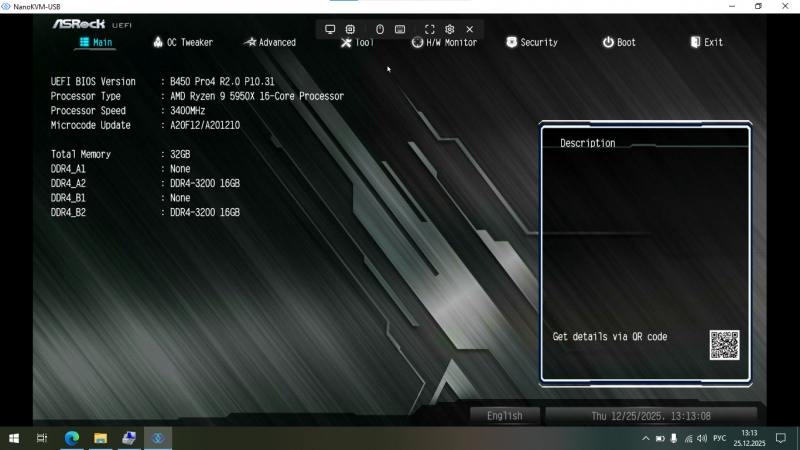This screenshot has height=450, width=800.
Task: Open the Exit tab
Action: (x=706, y=43)
